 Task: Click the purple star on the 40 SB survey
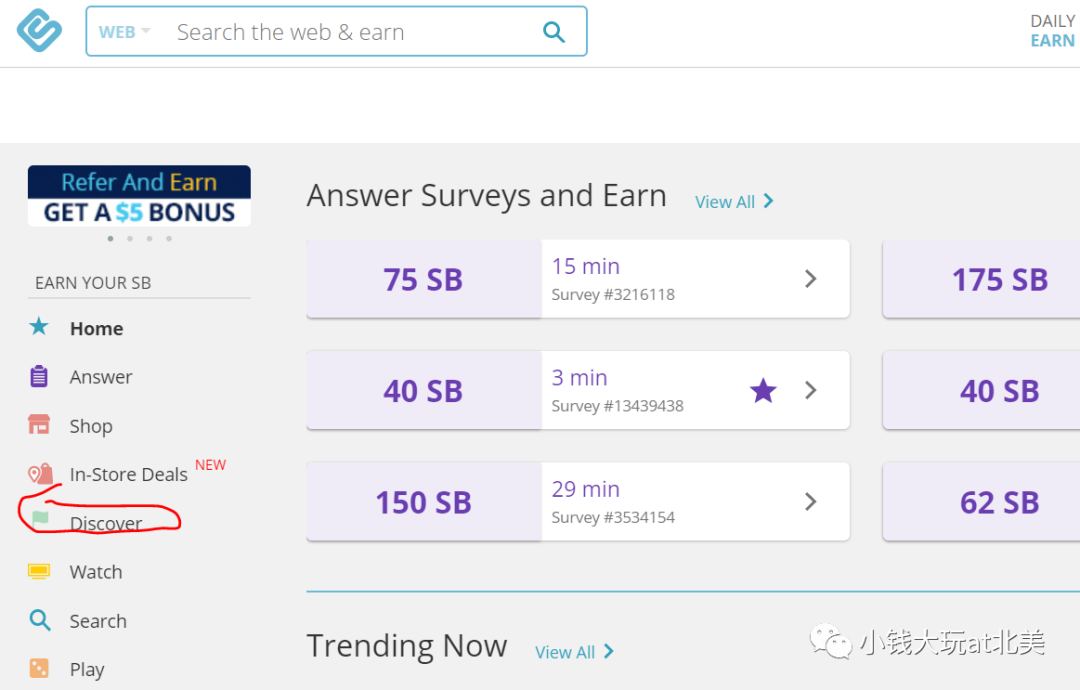763,390
